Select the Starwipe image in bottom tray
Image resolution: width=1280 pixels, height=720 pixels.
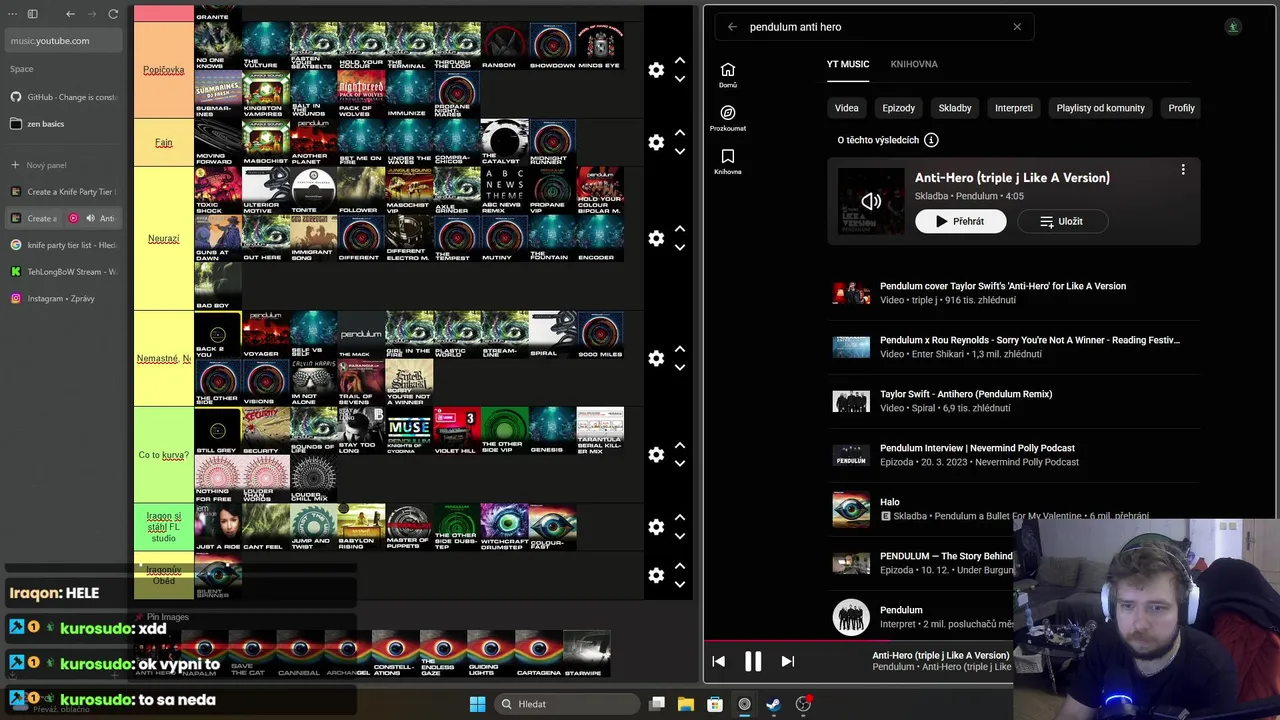tap(587, 654)
